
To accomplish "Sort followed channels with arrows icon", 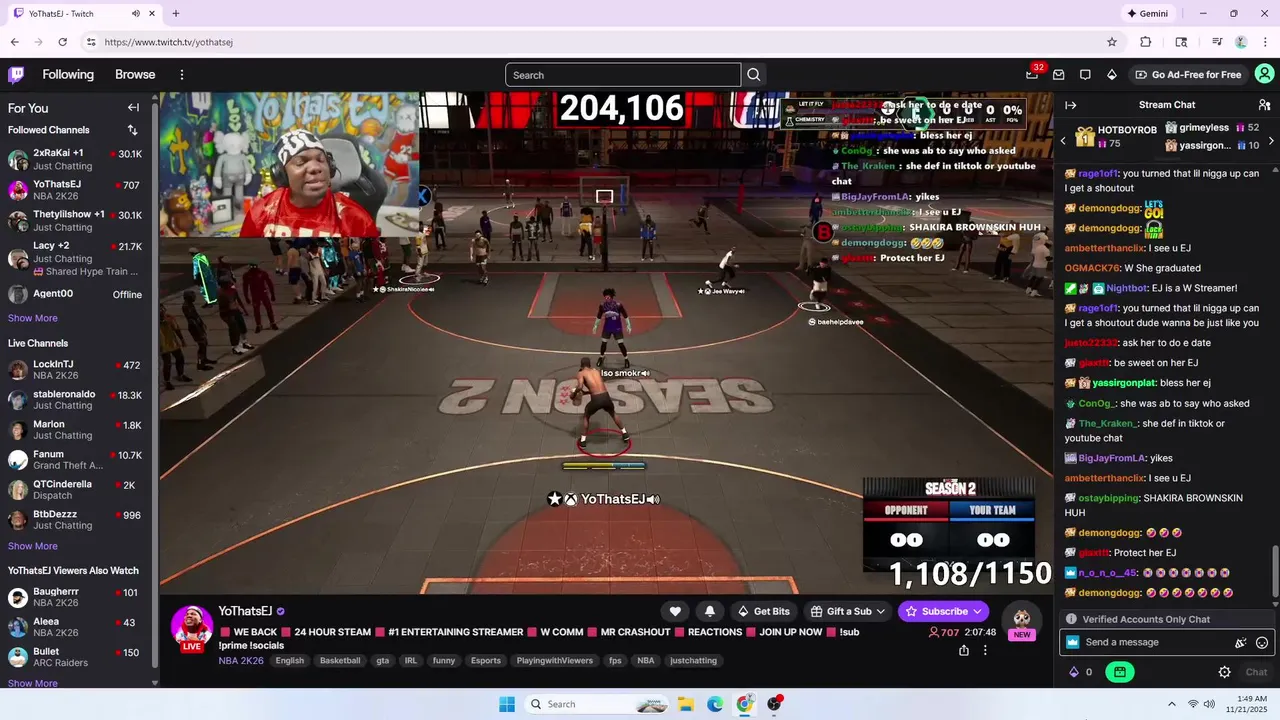I will 132,130.
